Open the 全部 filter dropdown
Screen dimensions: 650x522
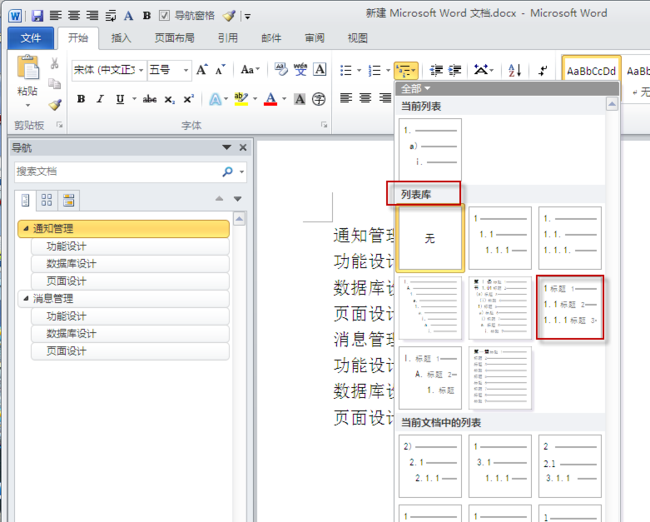(x=415, y=89)
